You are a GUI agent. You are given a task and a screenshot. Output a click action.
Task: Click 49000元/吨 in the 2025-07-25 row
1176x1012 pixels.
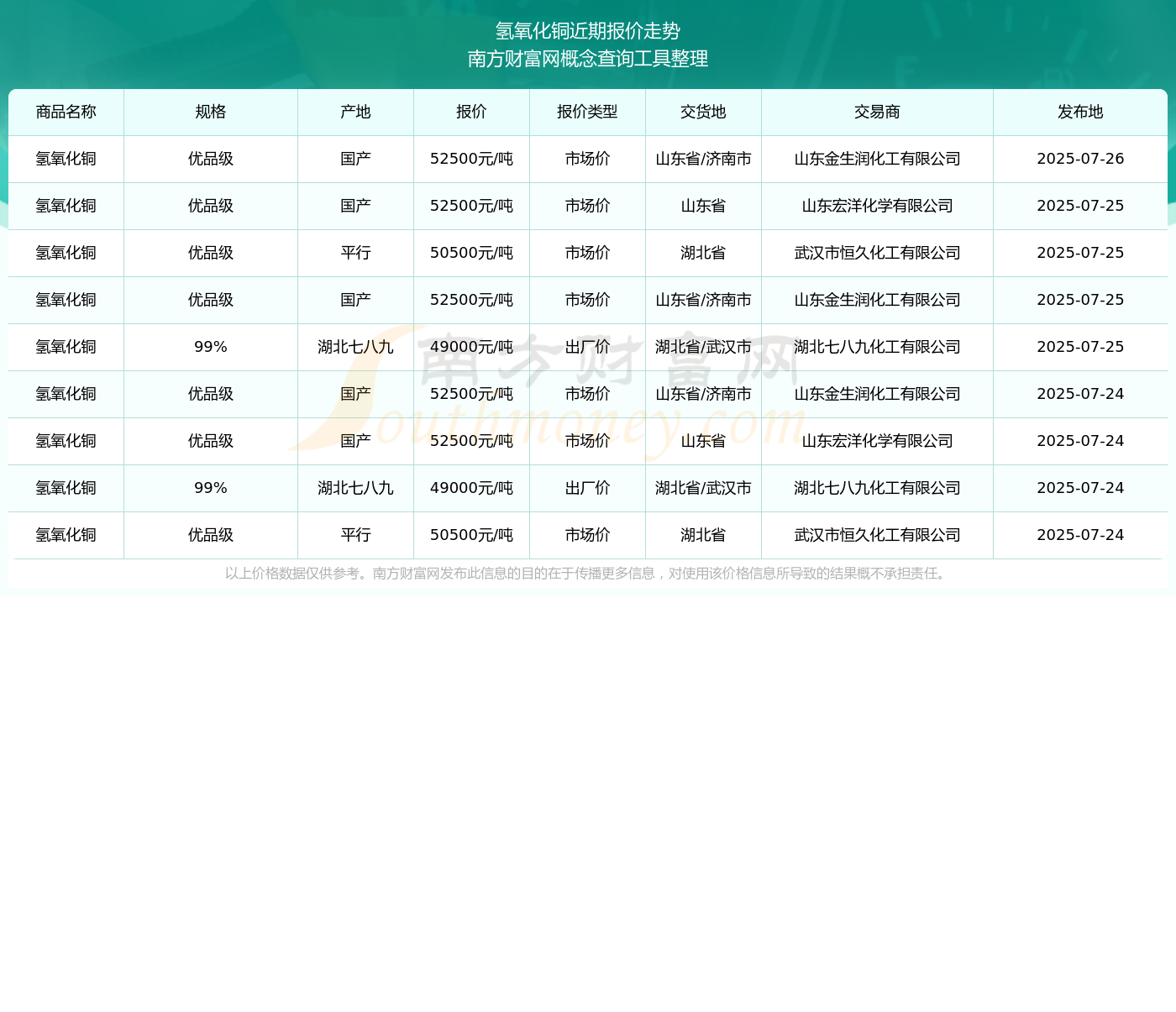pos(472,347)
